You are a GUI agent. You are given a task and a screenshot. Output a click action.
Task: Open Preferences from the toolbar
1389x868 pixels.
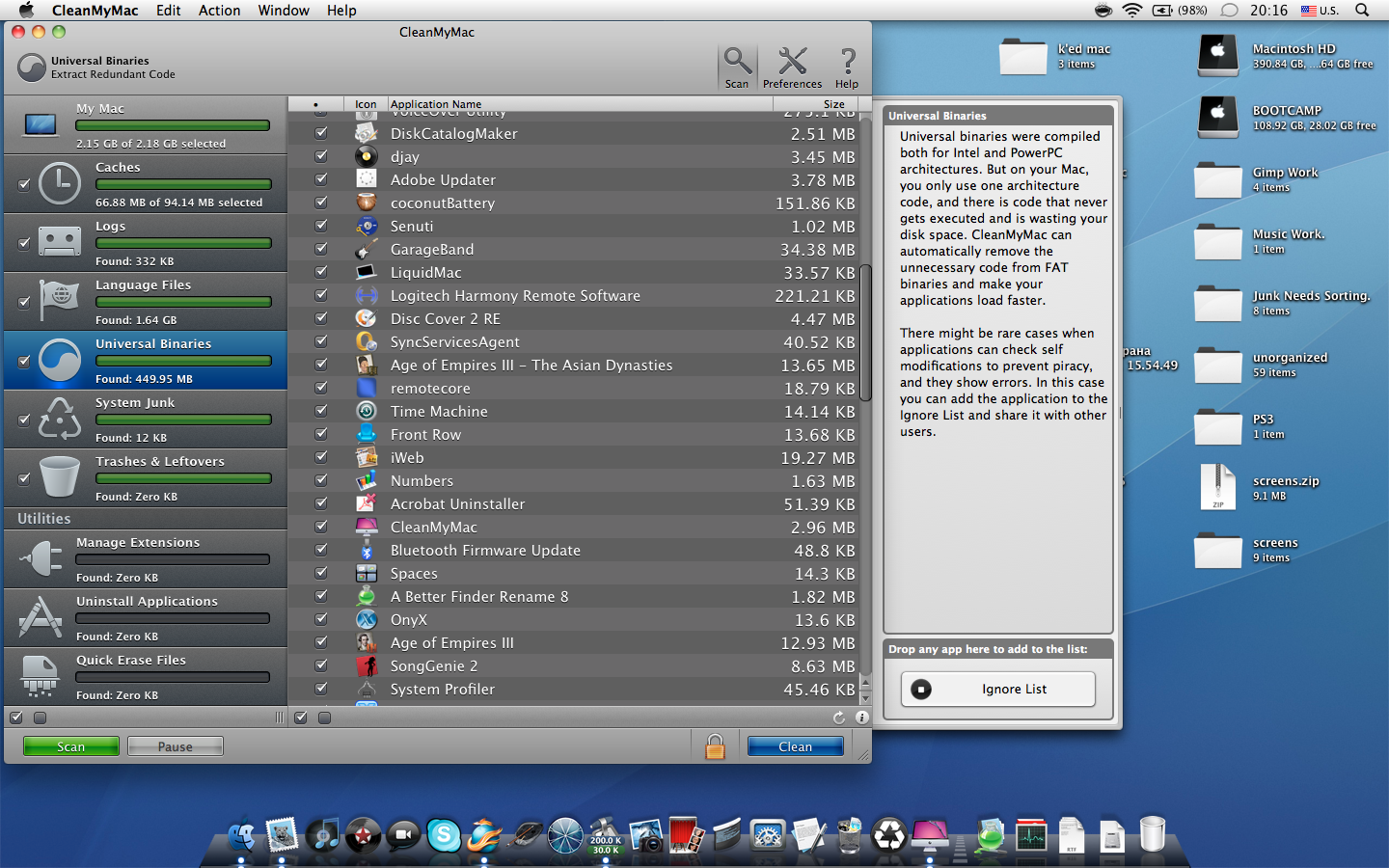[x=793, y=67]
